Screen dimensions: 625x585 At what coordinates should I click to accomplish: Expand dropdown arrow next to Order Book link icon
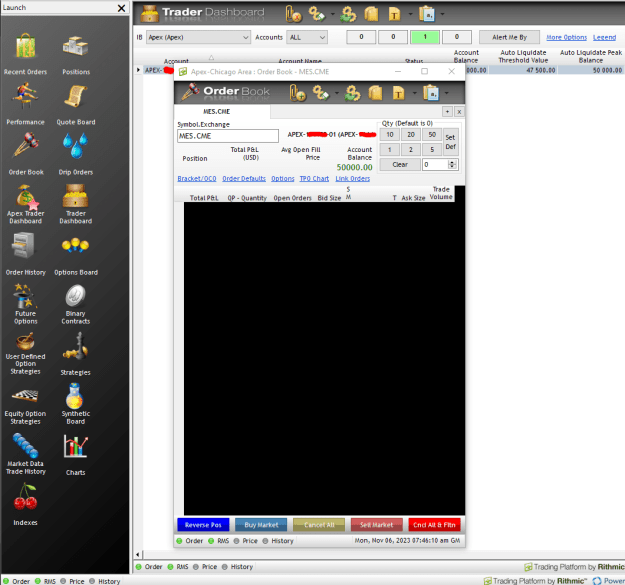[x=337, y=93]
